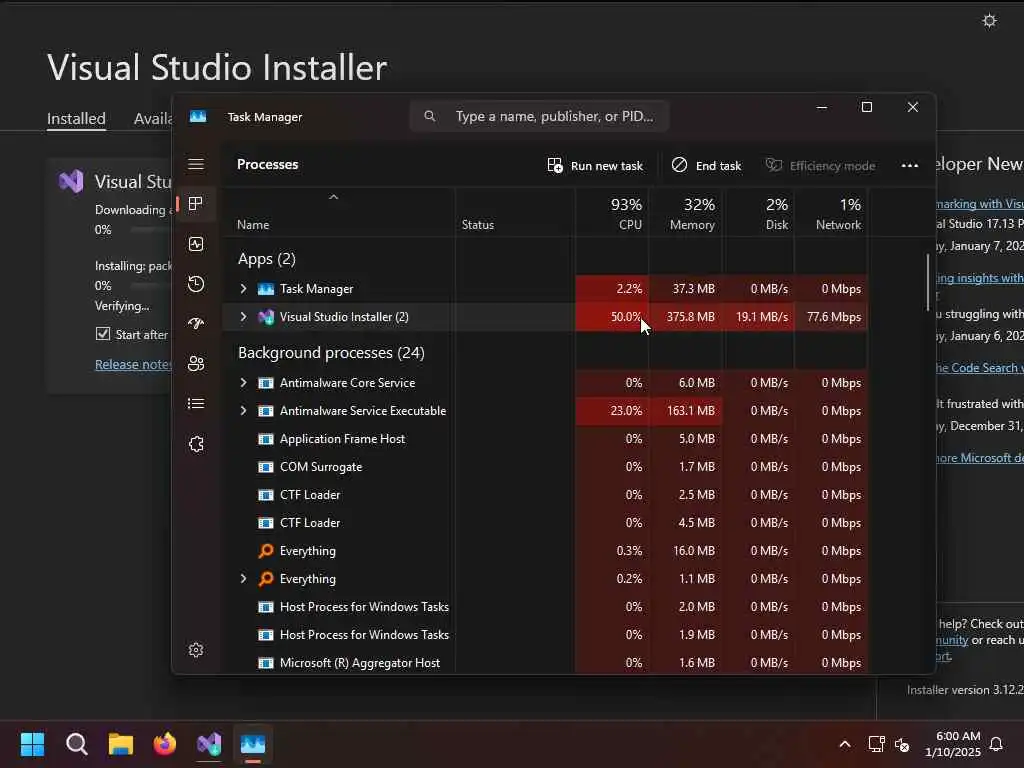Click the 375.8 MB memory cell
This screenshot has width=1024, height=768.
pos(685,317)
